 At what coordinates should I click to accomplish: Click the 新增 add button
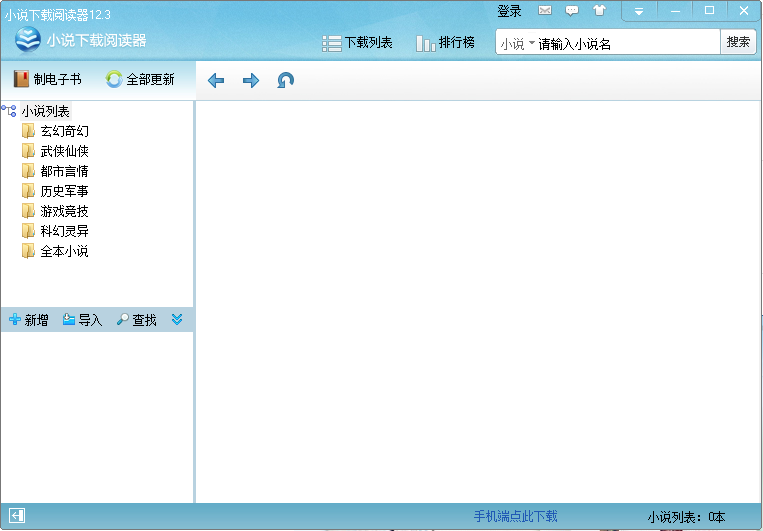pos(29,320)
